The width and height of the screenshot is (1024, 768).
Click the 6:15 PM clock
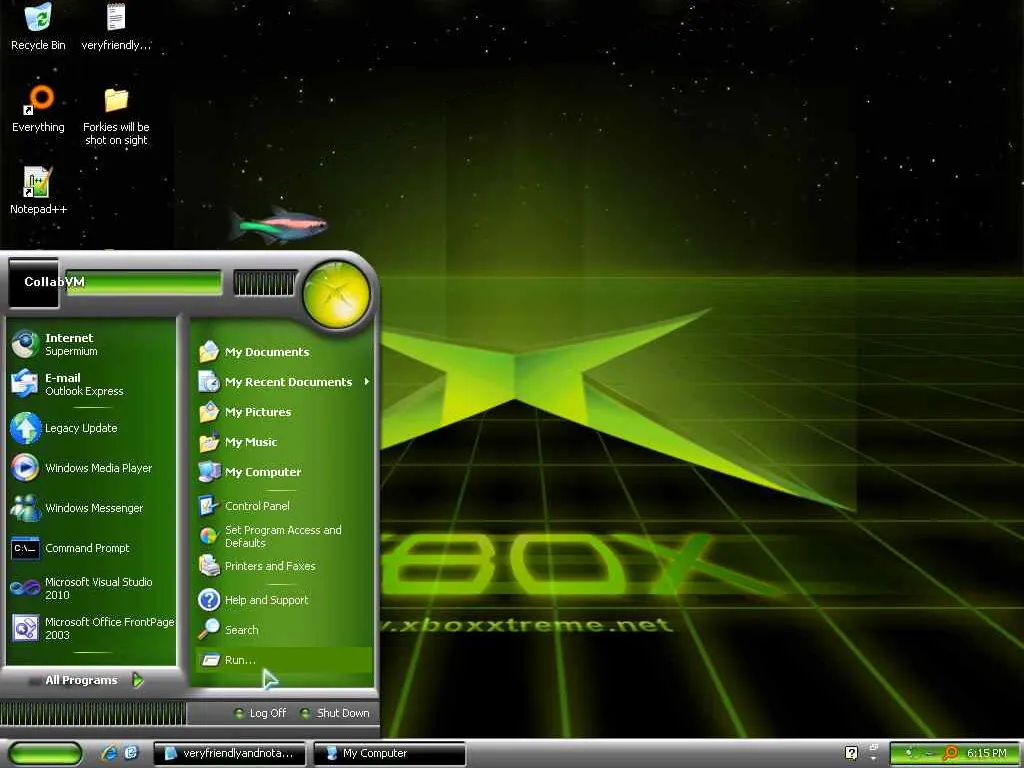click(x=986, y=753)
